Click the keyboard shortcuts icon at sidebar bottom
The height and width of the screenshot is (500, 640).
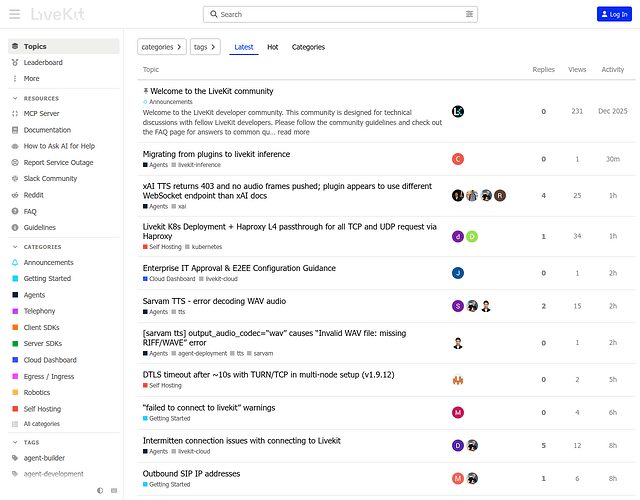pos(114,491)
